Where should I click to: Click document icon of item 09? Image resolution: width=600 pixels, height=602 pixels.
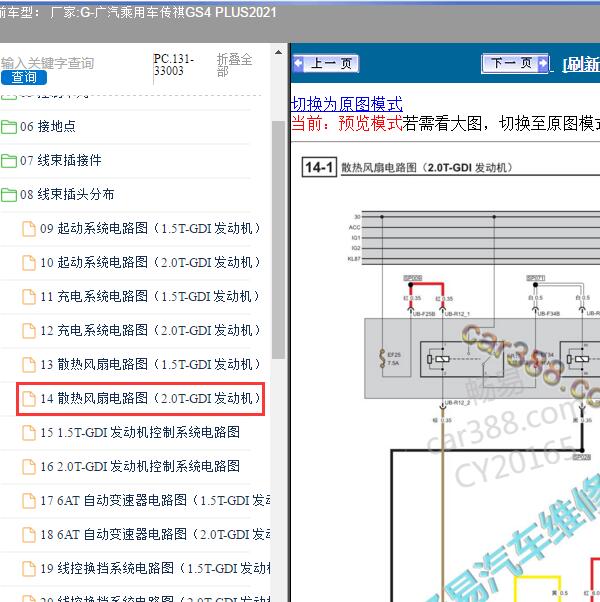coord(29,229)
